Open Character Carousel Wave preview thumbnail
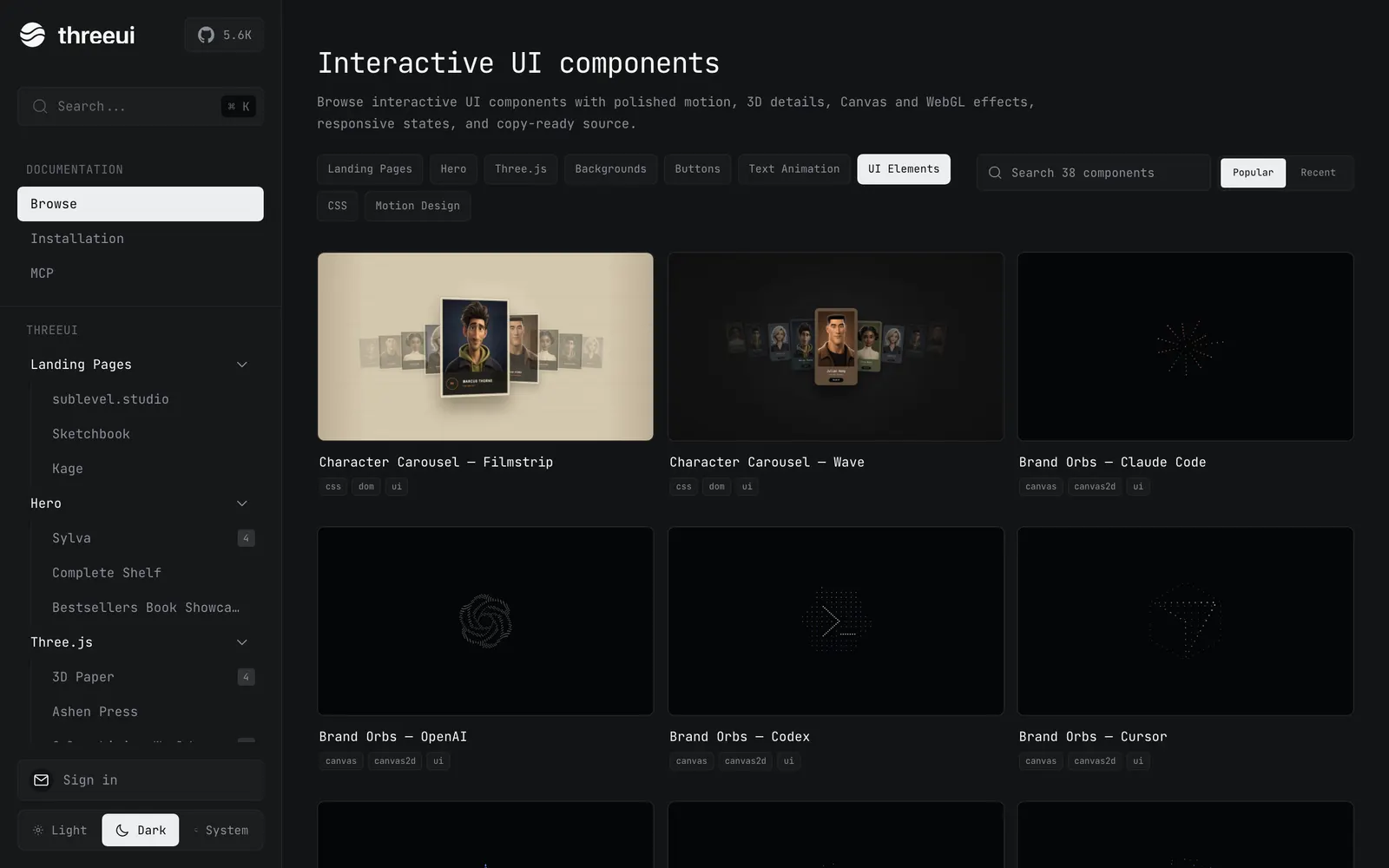 (x=836, y=346)
